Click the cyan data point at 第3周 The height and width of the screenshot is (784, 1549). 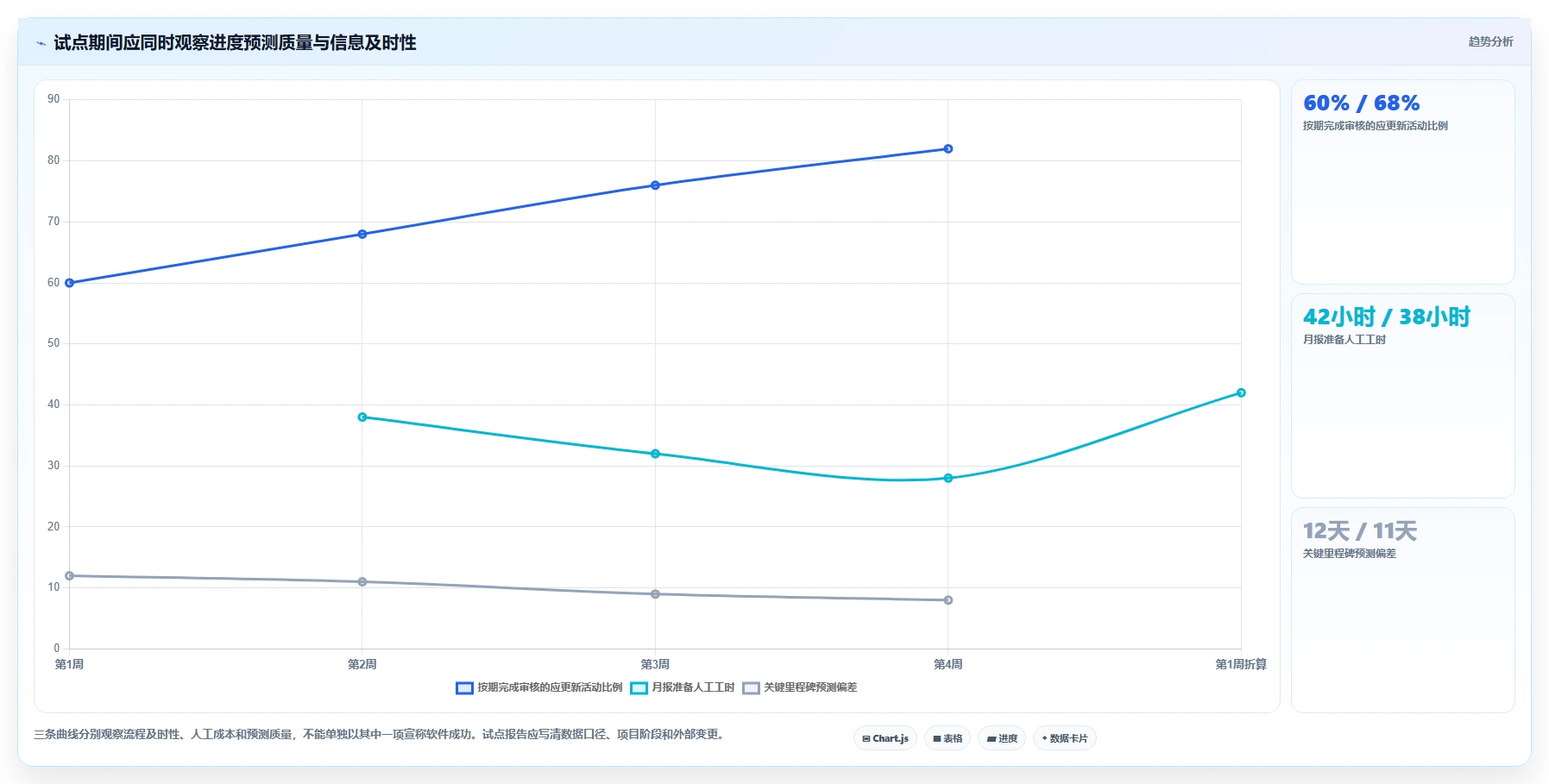[655, 454]
